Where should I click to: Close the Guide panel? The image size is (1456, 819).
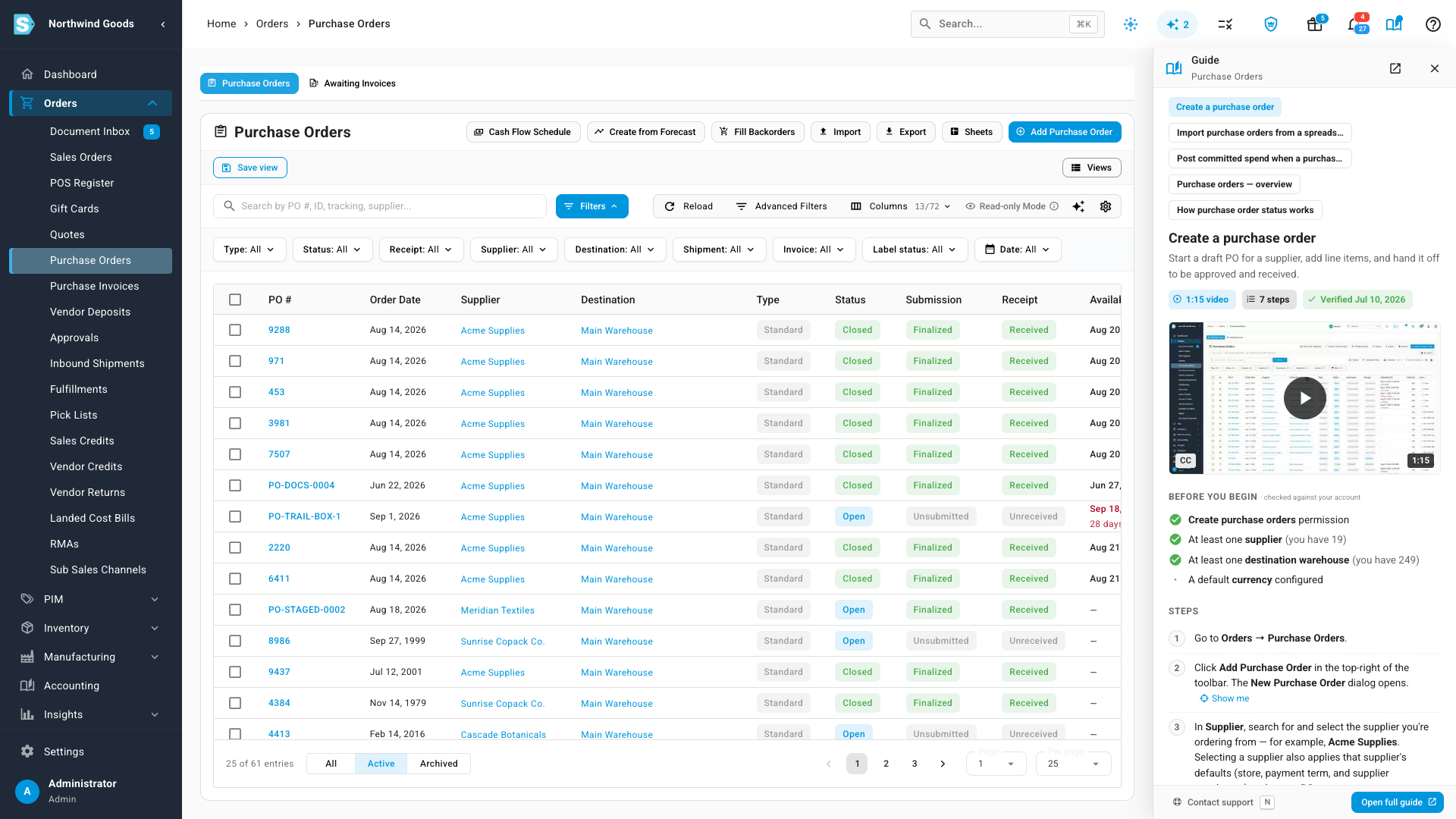[x=1434, y=68]
